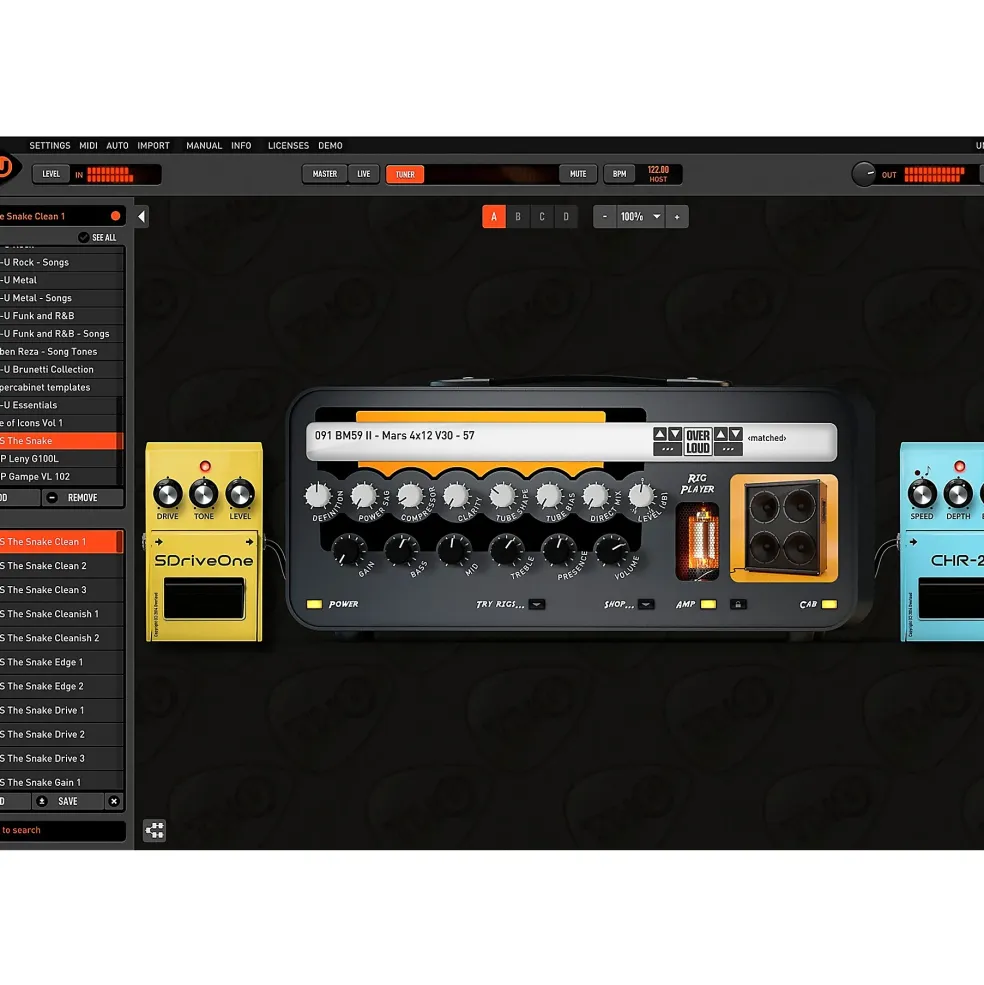
Task: Click the CHR-2 chorus pedal footswitch
Action: [x=951, y=600]
